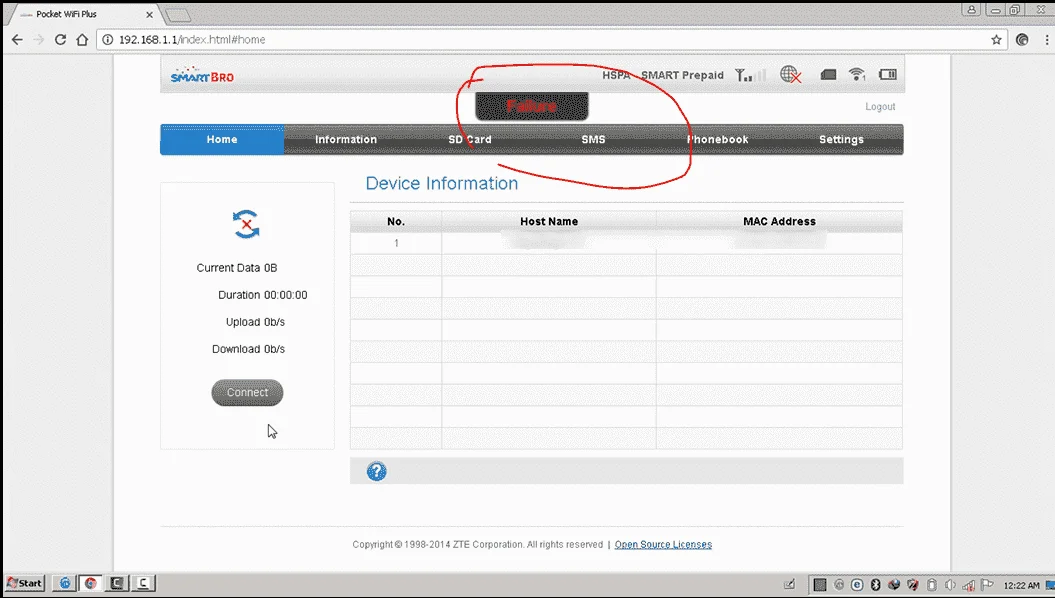Screen dimensions: 1055x598
Task: Open browser home page icon
Action: click(x=82, y=40)
